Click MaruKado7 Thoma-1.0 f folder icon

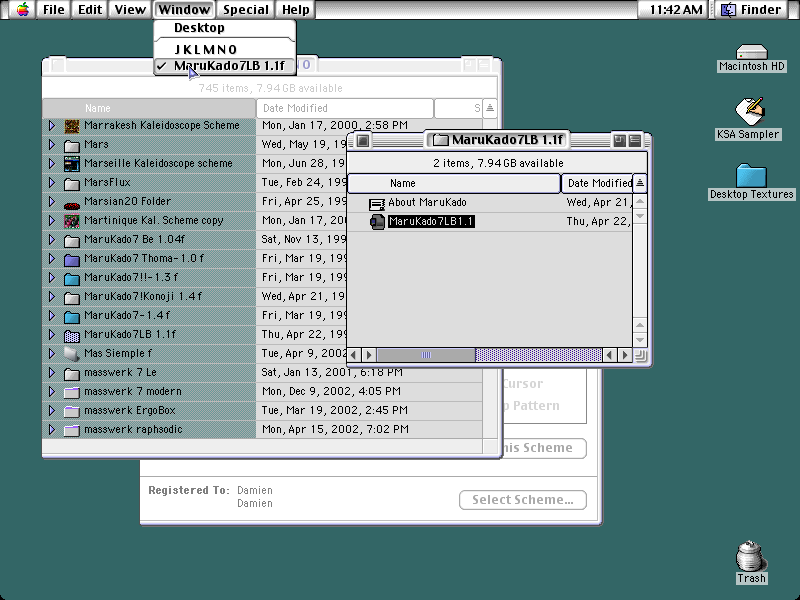72,259
